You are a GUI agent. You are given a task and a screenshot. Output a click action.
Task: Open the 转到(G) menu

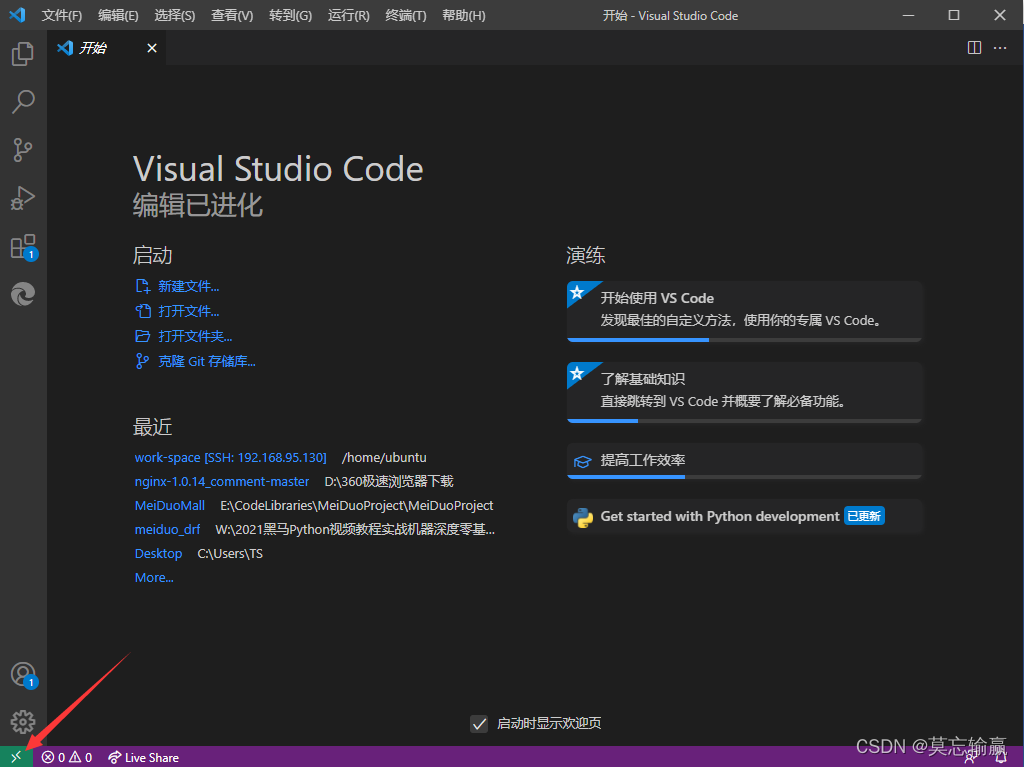coord(290,15)
